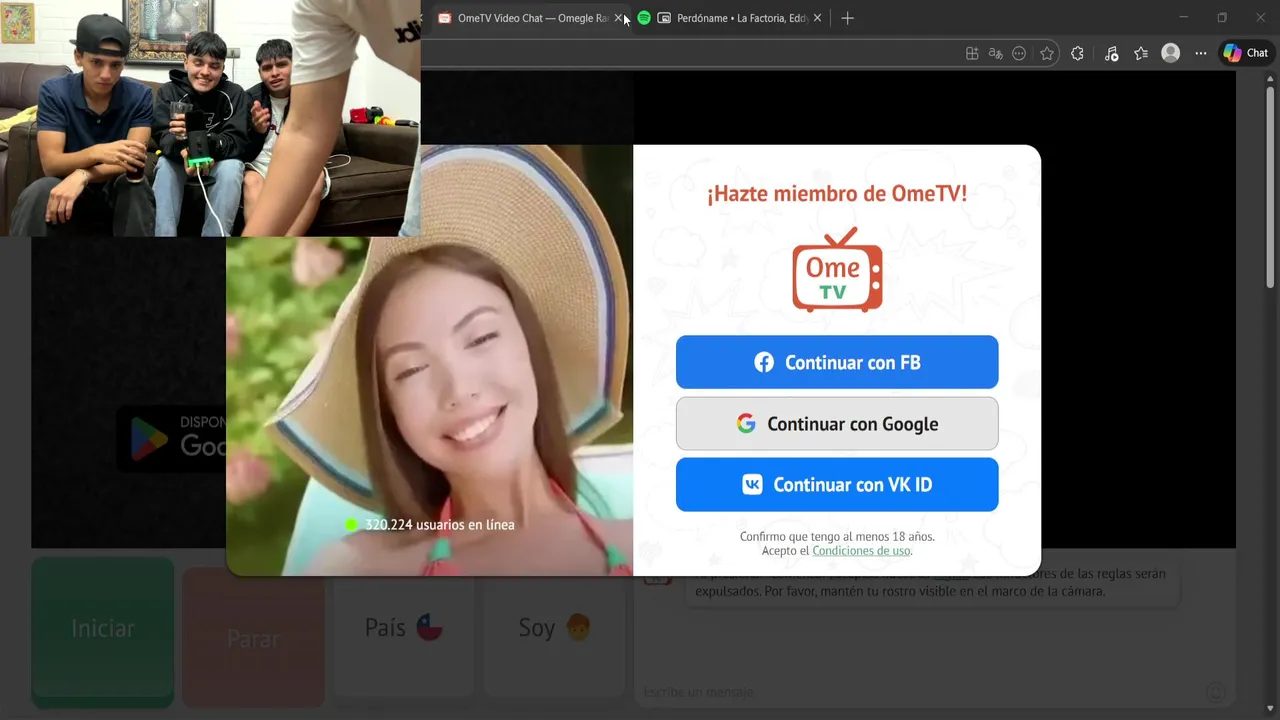The height and width of the screenshot is (720, 1280).
Task: Open the favorites list icon
Action: [1141, 54]
